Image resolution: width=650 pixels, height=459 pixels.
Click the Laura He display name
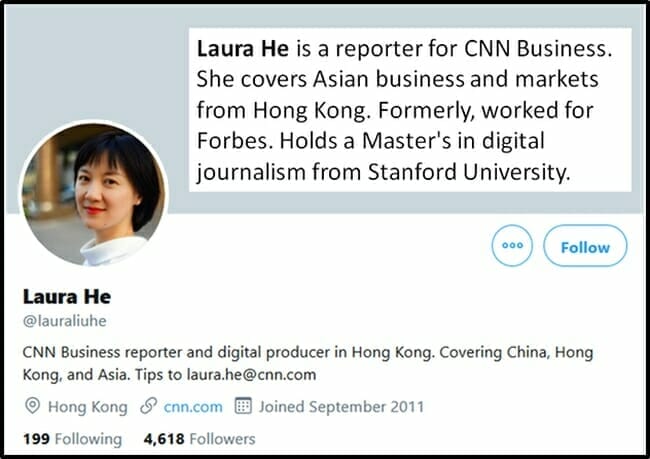pos(67,297)
